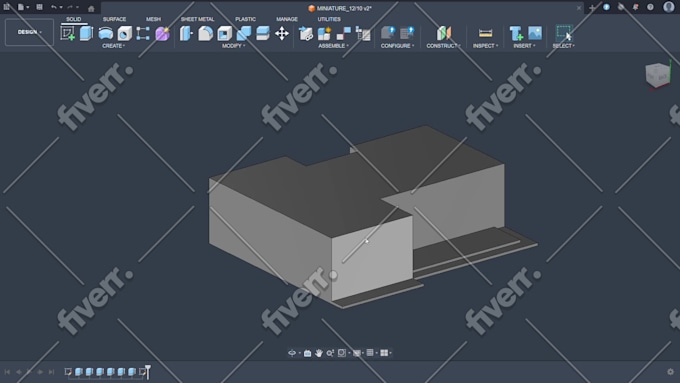680x383 pixels.
Task: Select the Pan hand tool
Action: point(319,353)
